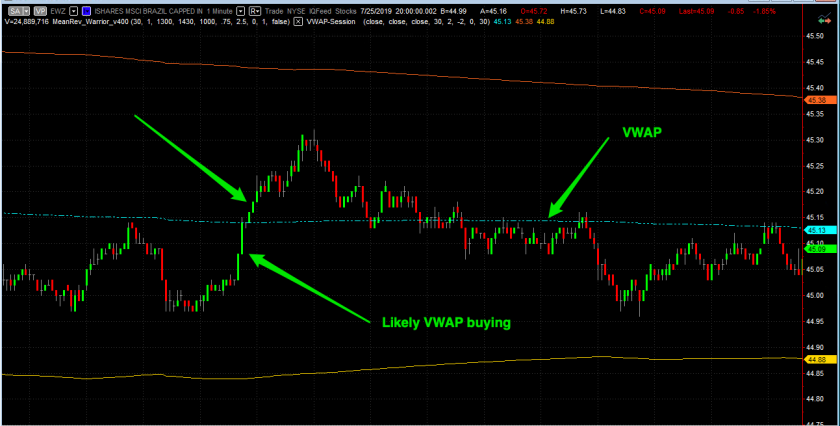Click the blue color box in header

[x=86, y=11]
